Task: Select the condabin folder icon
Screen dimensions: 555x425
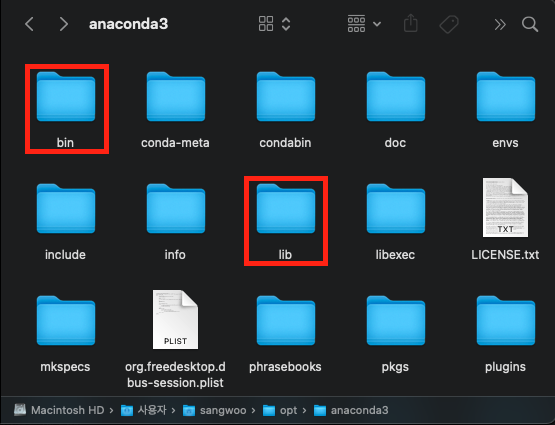Action: [286, 97]
